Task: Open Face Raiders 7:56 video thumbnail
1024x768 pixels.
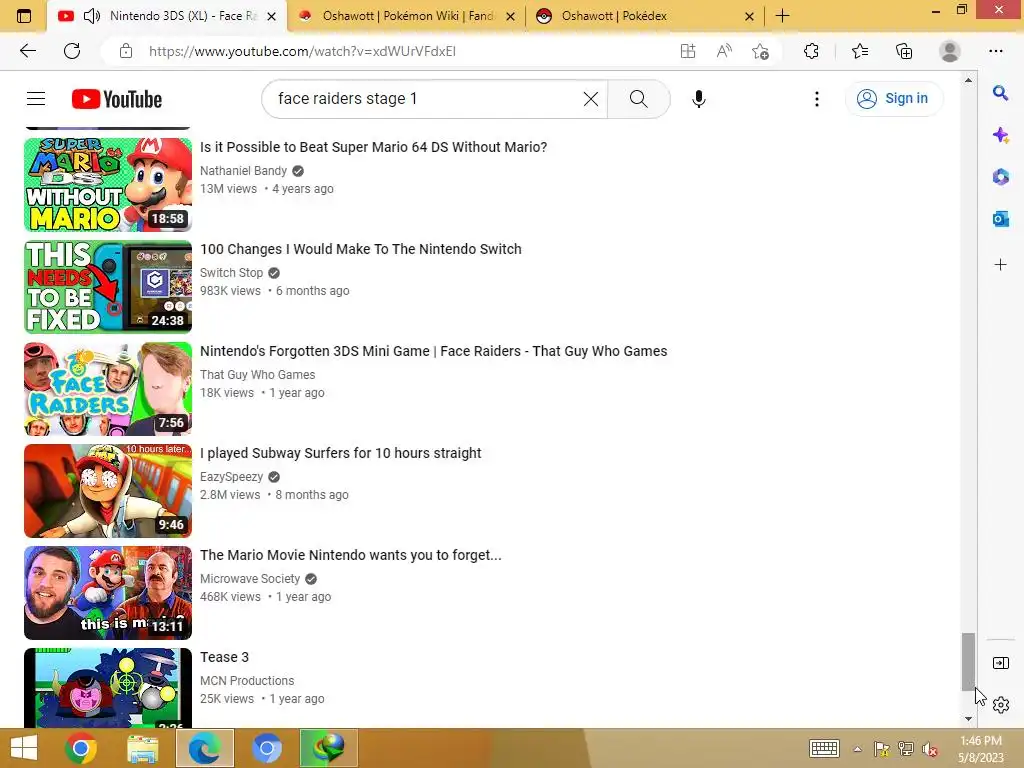Action: click(108, 389)
